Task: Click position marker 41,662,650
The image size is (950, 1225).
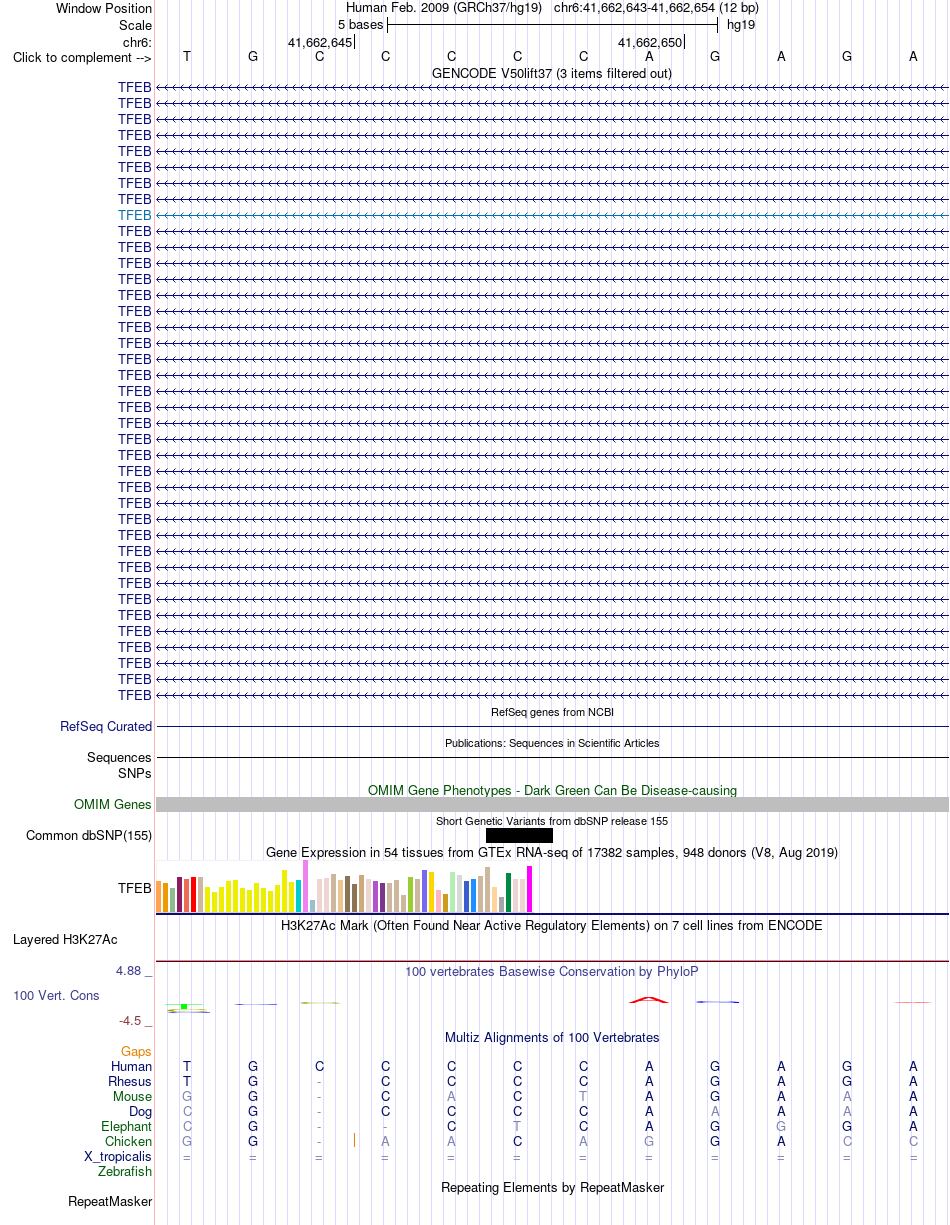Action: (650, 42)
